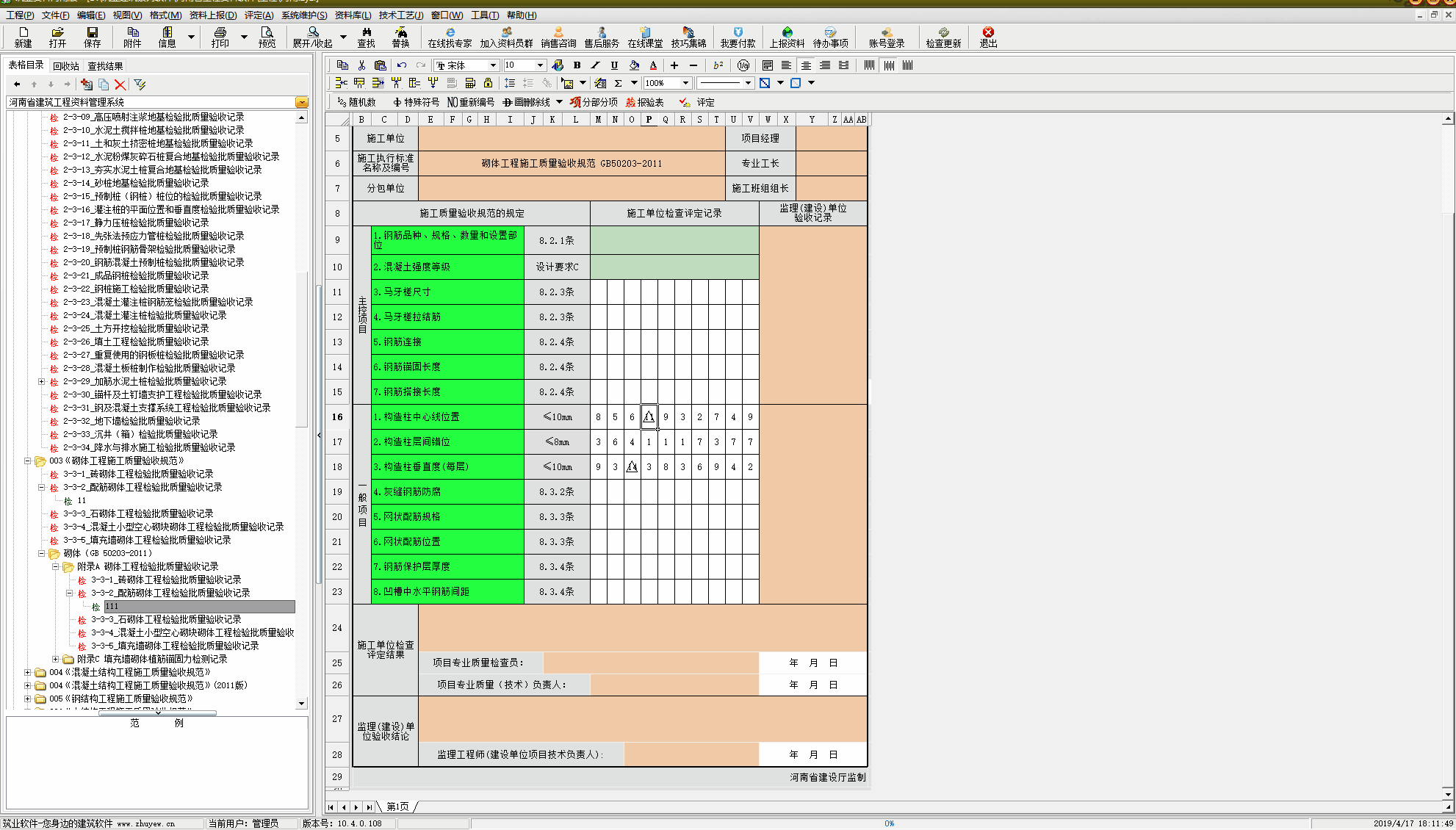The height and width of the screenshot is (830, 1456).
Task: Click the Save (保存) toolbar icon
Action: coord(92,37)
